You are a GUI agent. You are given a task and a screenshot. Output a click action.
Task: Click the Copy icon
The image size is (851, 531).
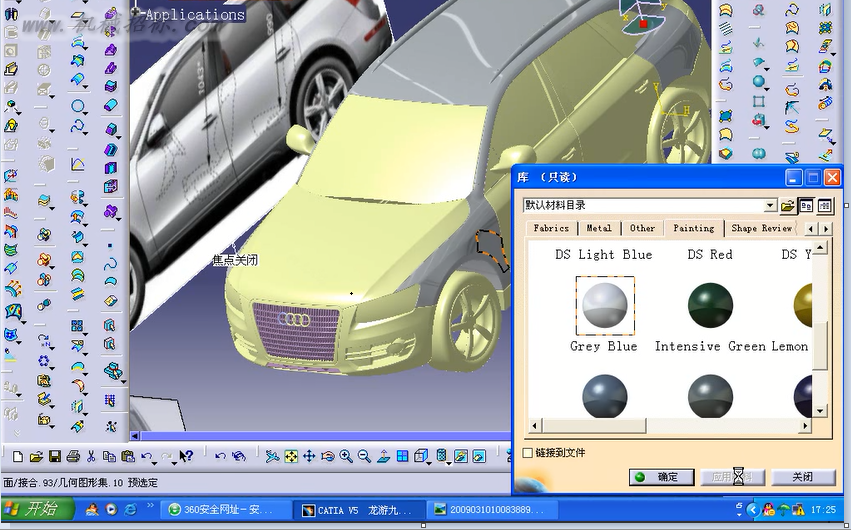pyautogui.click(x=109, y=457)
